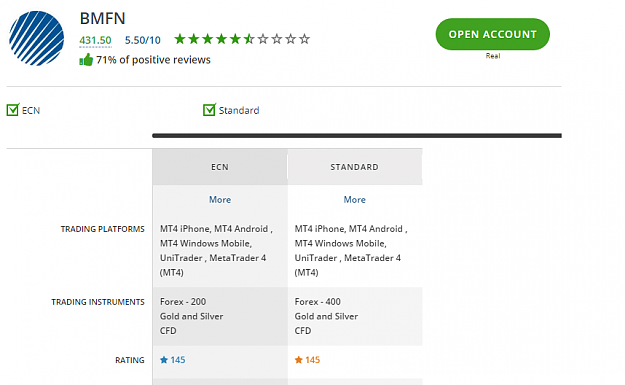This screenshot has width=625, height=385.
Task: Click 71% of positive reviews text
Action: tap(153, 60)
